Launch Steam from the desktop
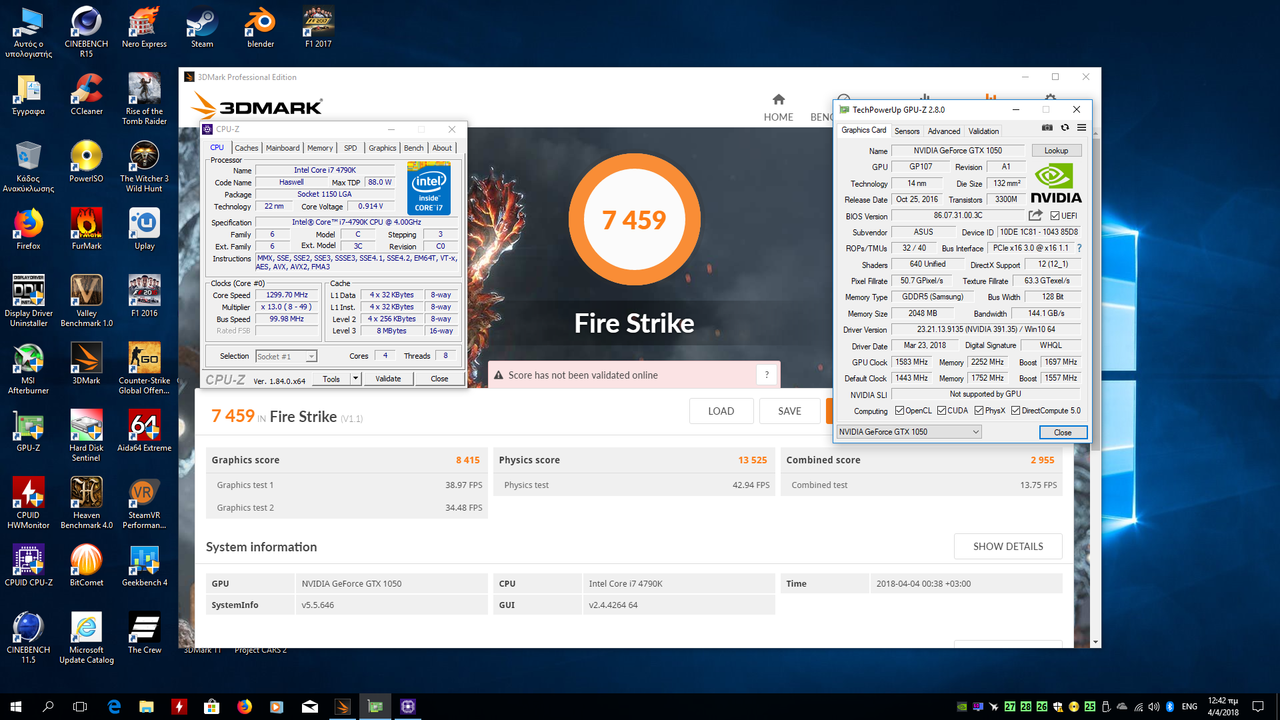The image size is (1280, 720). tap(202, 28)
